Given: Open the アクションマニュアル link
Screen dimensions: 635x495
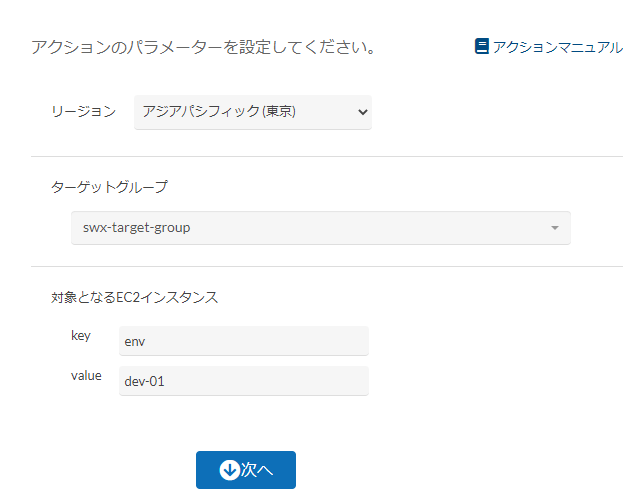Looking at the screenshot, I should click(x=549, y=47).
